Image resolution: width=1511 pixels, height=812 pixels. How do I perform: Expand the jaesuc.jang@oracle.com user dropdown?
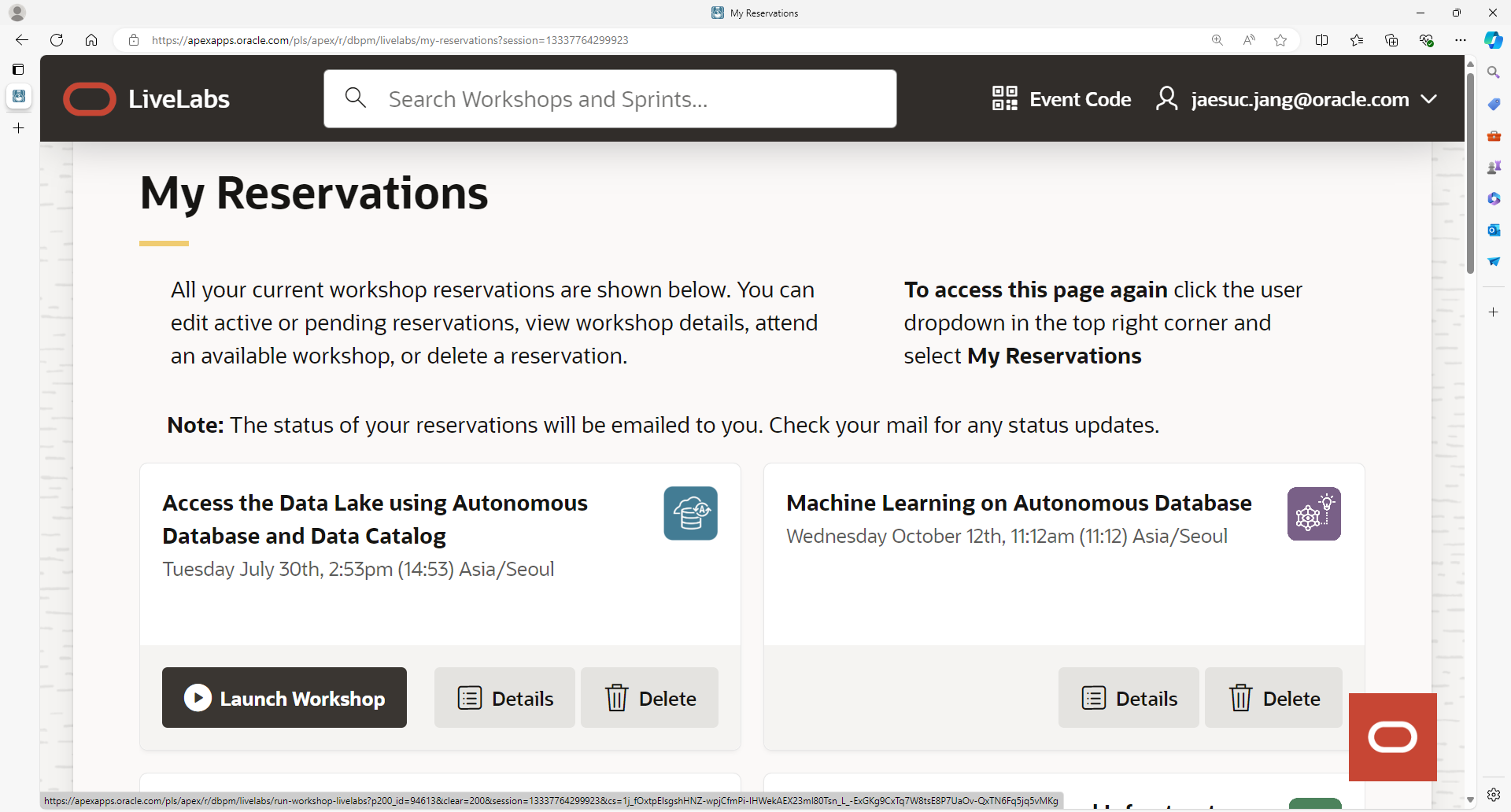pyautogui.click(x=1429, y=99)
